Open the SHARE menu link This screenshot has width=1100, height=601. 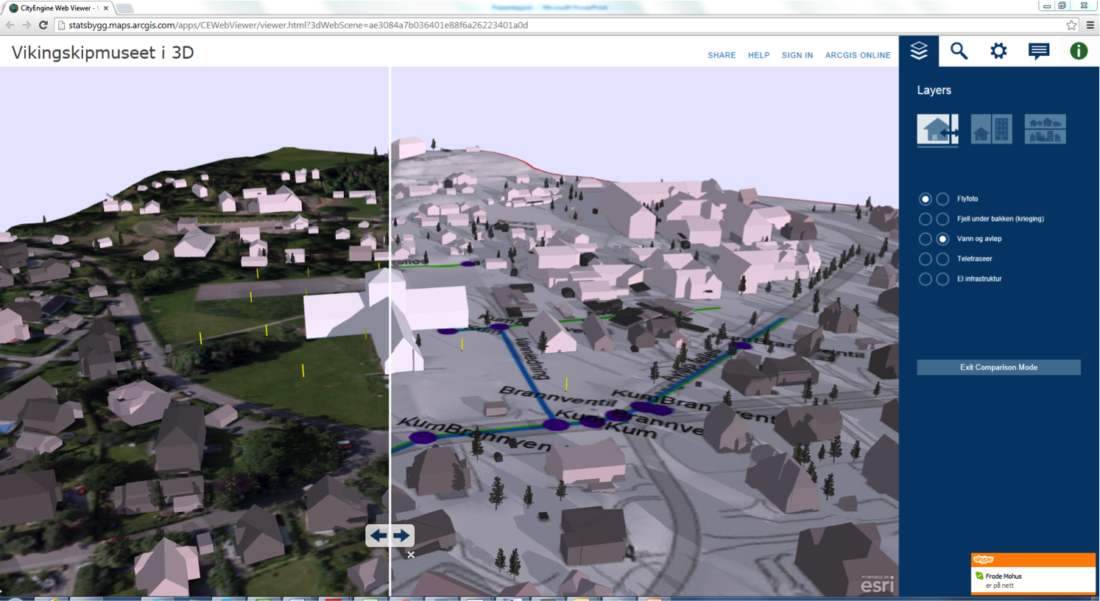pyautogui.click(x=721, y=55)
